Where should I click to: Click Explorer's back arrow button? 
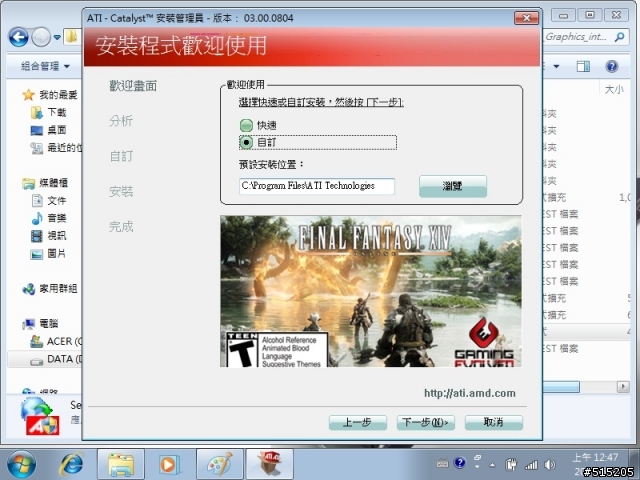tap(18, 38)
